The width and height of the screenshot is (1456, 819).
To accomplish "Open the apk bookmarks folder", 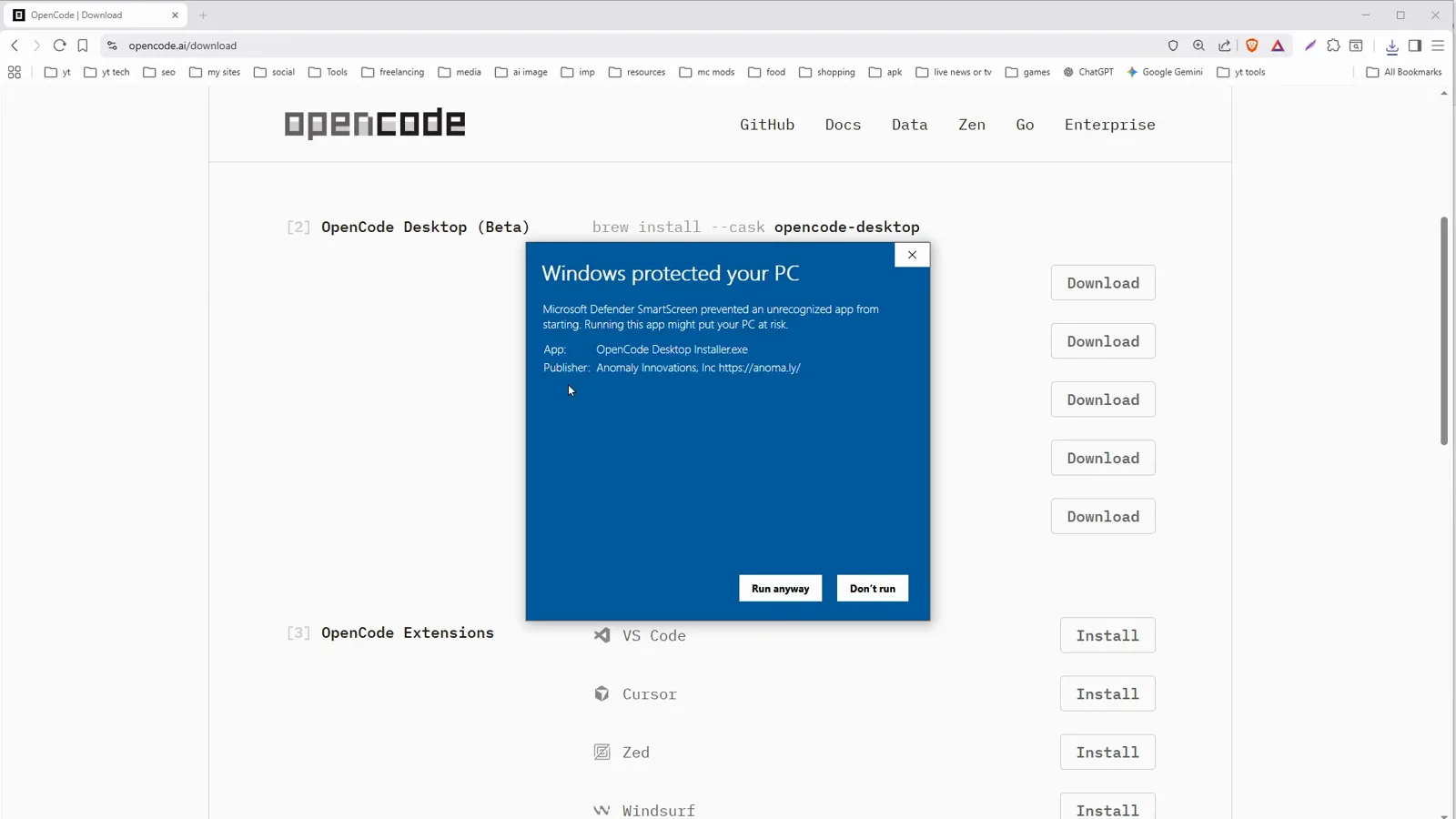I will pos(885,72).
